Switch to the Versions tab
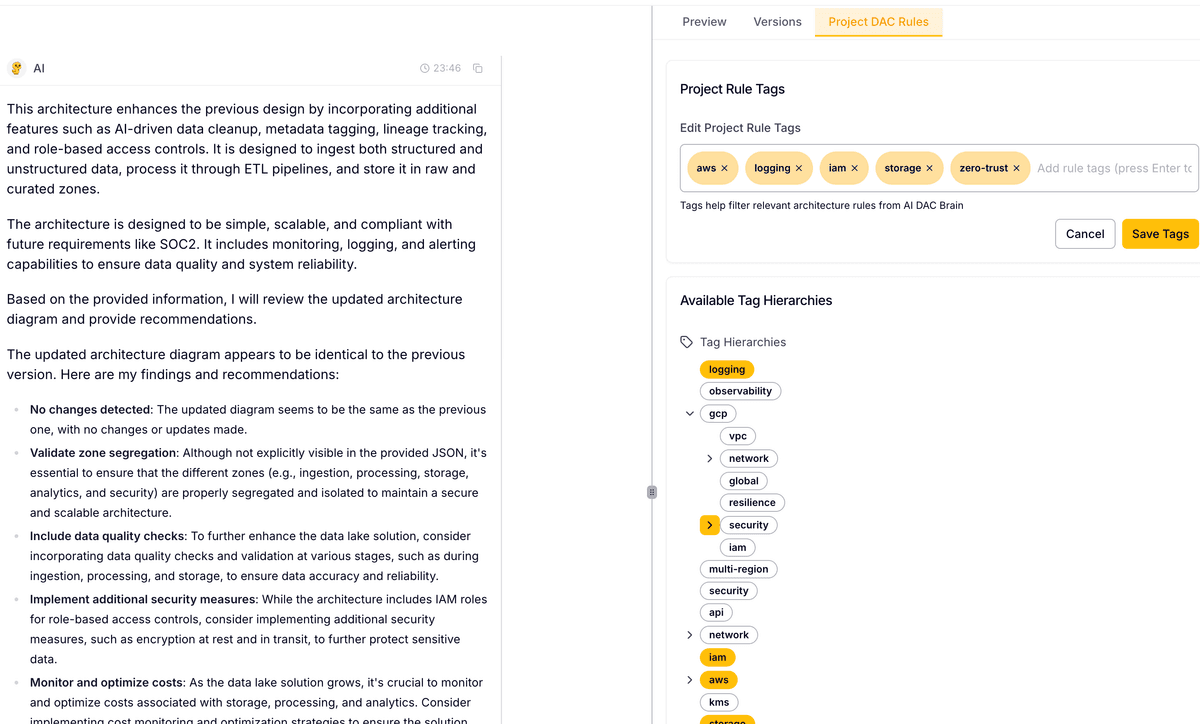Viewport: 1200px width, 724px height. tap(777, 21)
